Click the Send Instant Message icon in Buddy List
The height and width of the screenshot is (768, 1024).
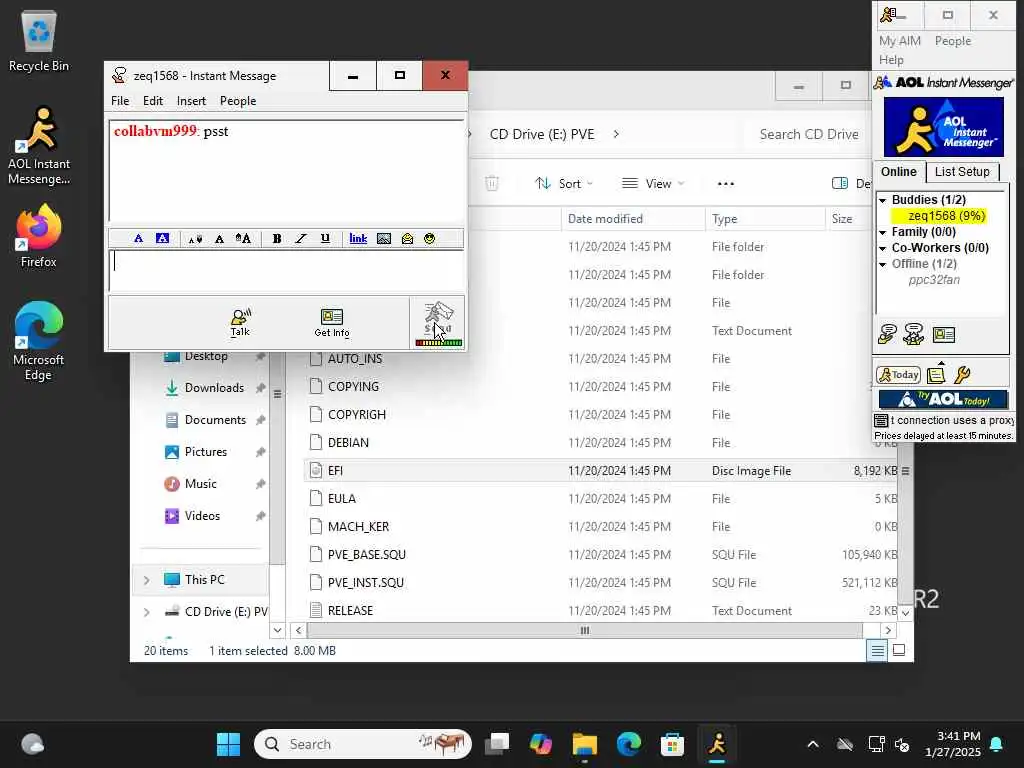point(887,334)
